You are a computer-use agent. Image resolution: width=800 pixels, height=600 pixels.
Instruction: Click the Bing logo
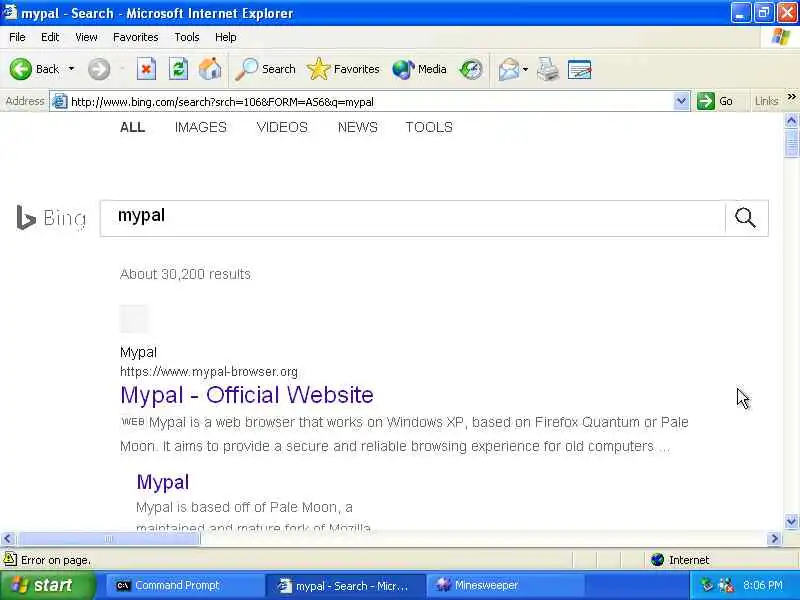pos(51,218)
